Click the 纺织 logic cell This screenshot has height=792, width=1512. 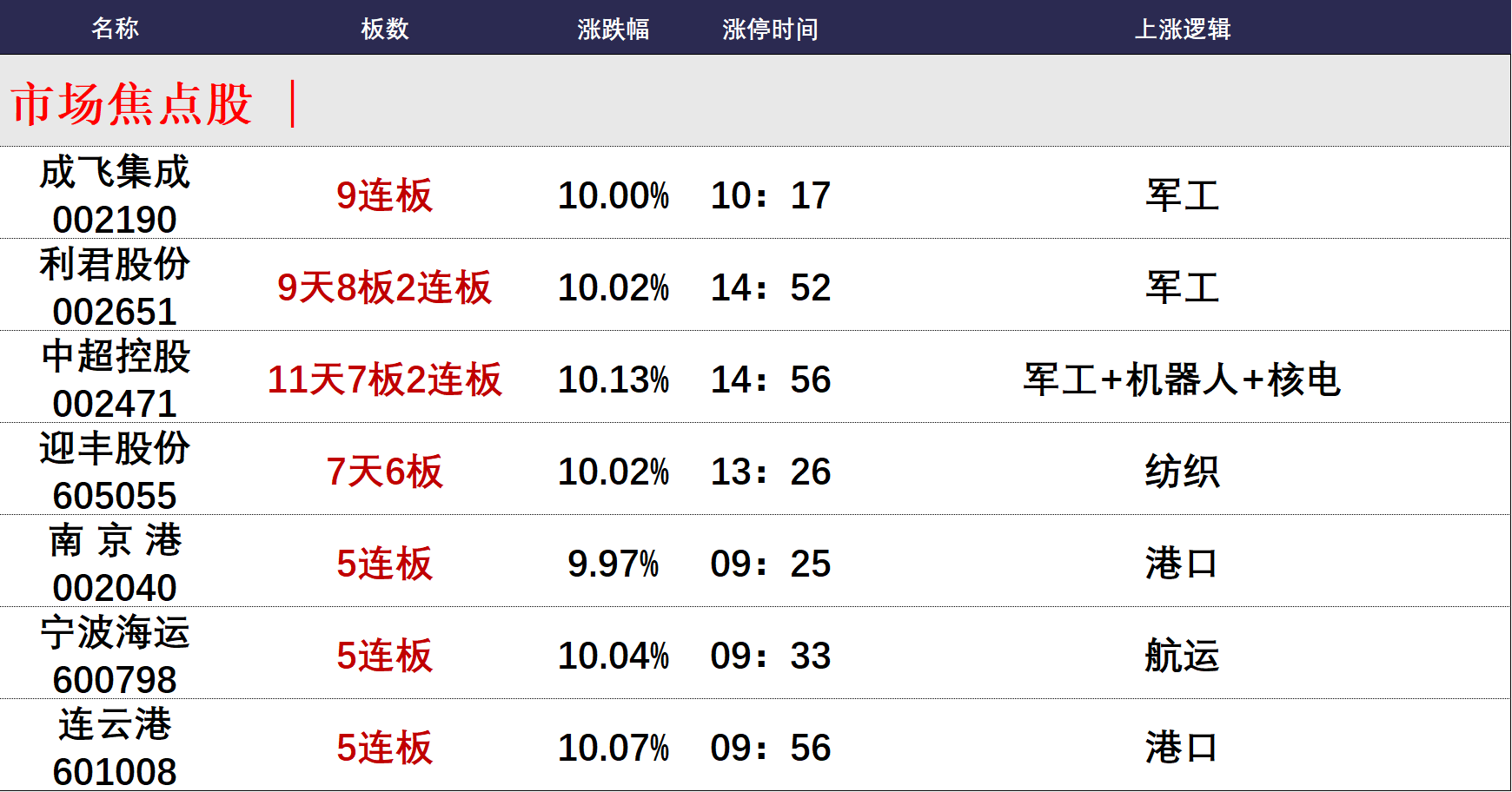click(x=1183, y=472)
